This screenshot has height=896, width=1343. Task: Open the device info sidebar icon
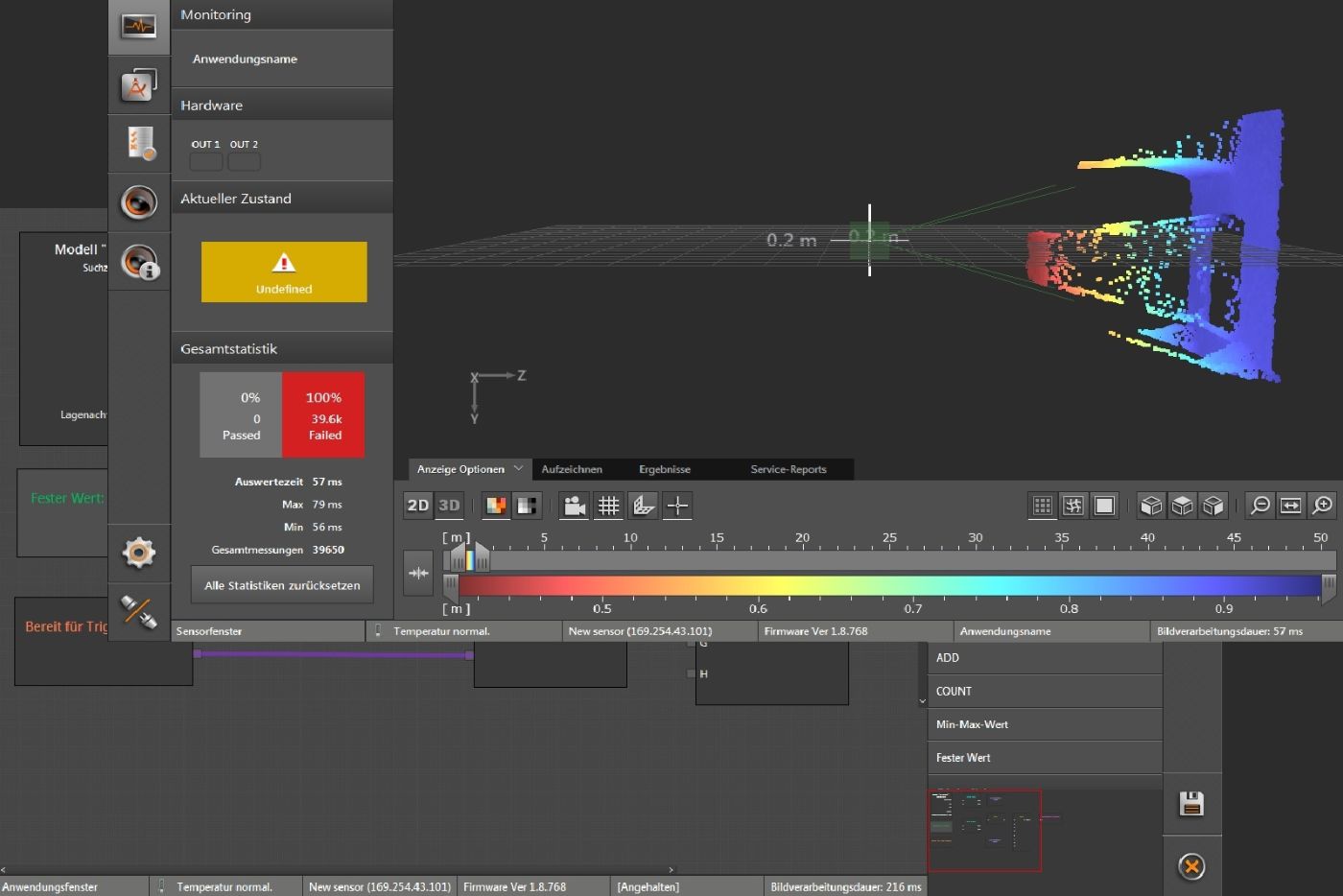click(x=140, y=262)
